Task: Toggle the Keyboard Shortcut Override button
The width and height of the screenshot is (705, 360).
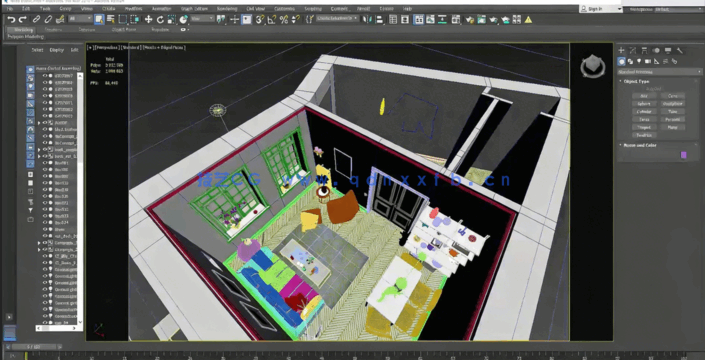Action: pos(246,19)
